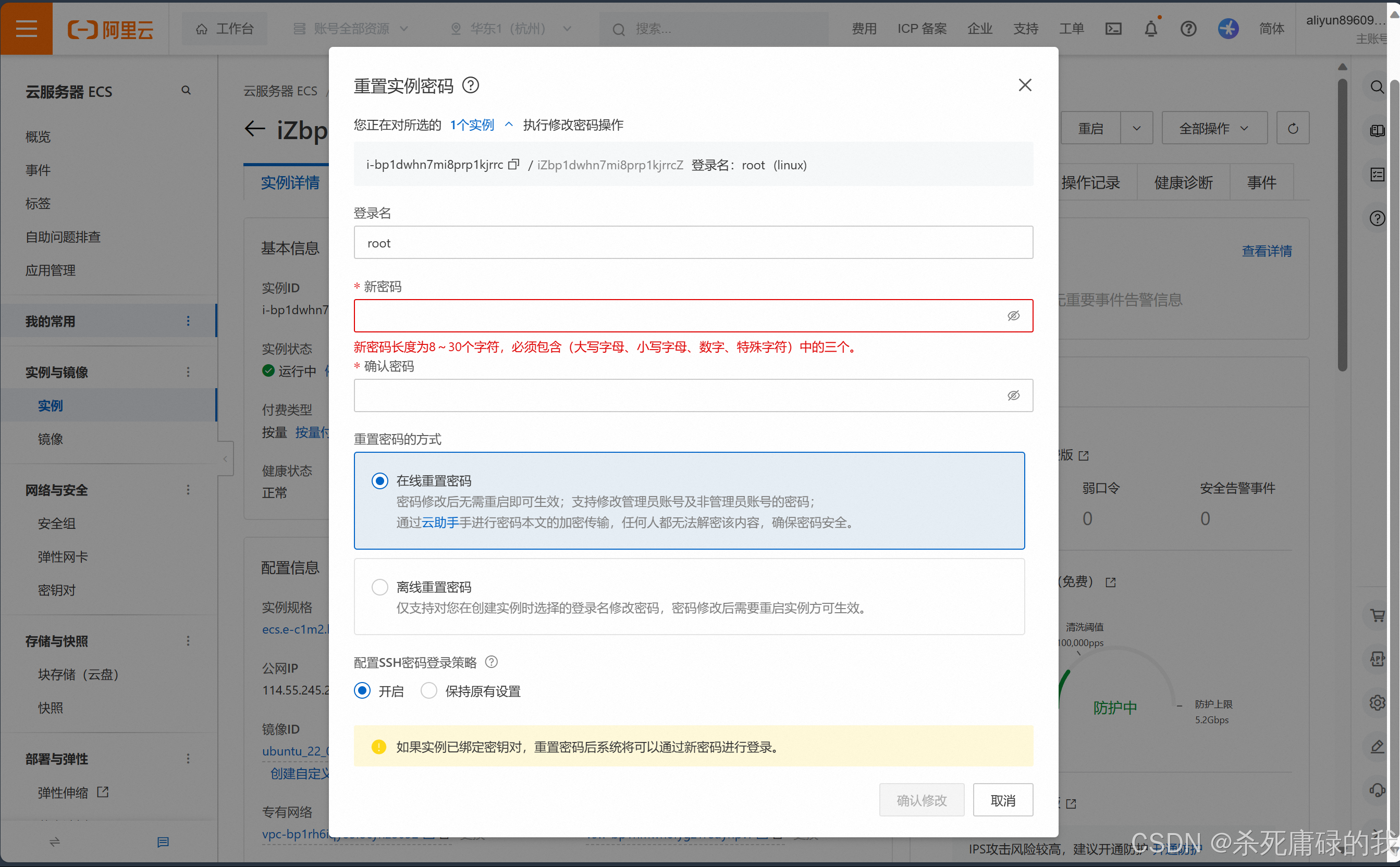Close the reset password dialog

(x=1025, y=85)
